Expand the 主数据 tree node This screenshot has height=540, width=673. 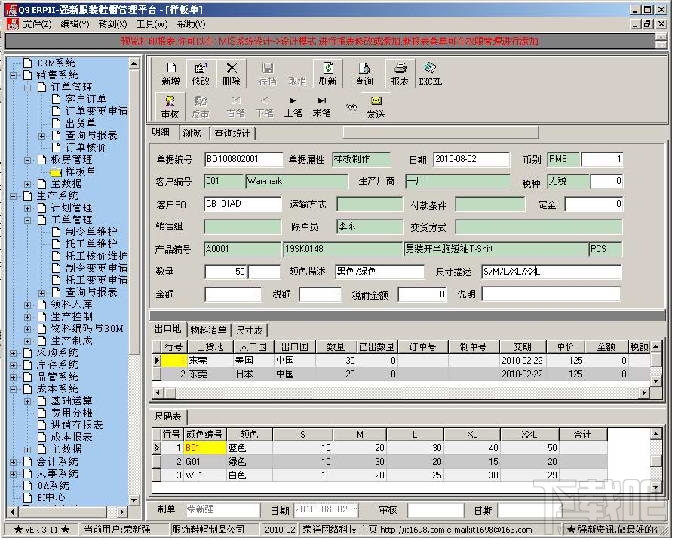pos(27,184)
